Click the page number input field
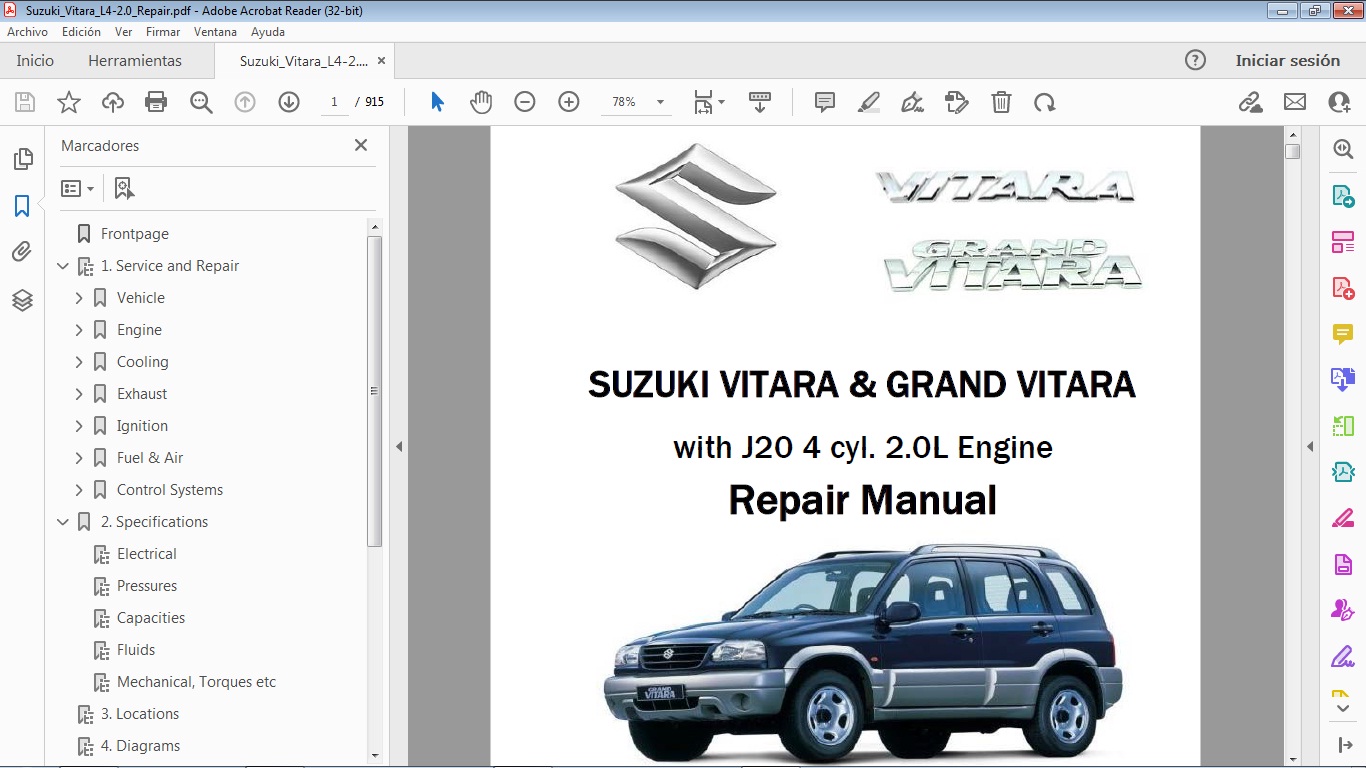The image size is (1366, 768). click(334, 102)
